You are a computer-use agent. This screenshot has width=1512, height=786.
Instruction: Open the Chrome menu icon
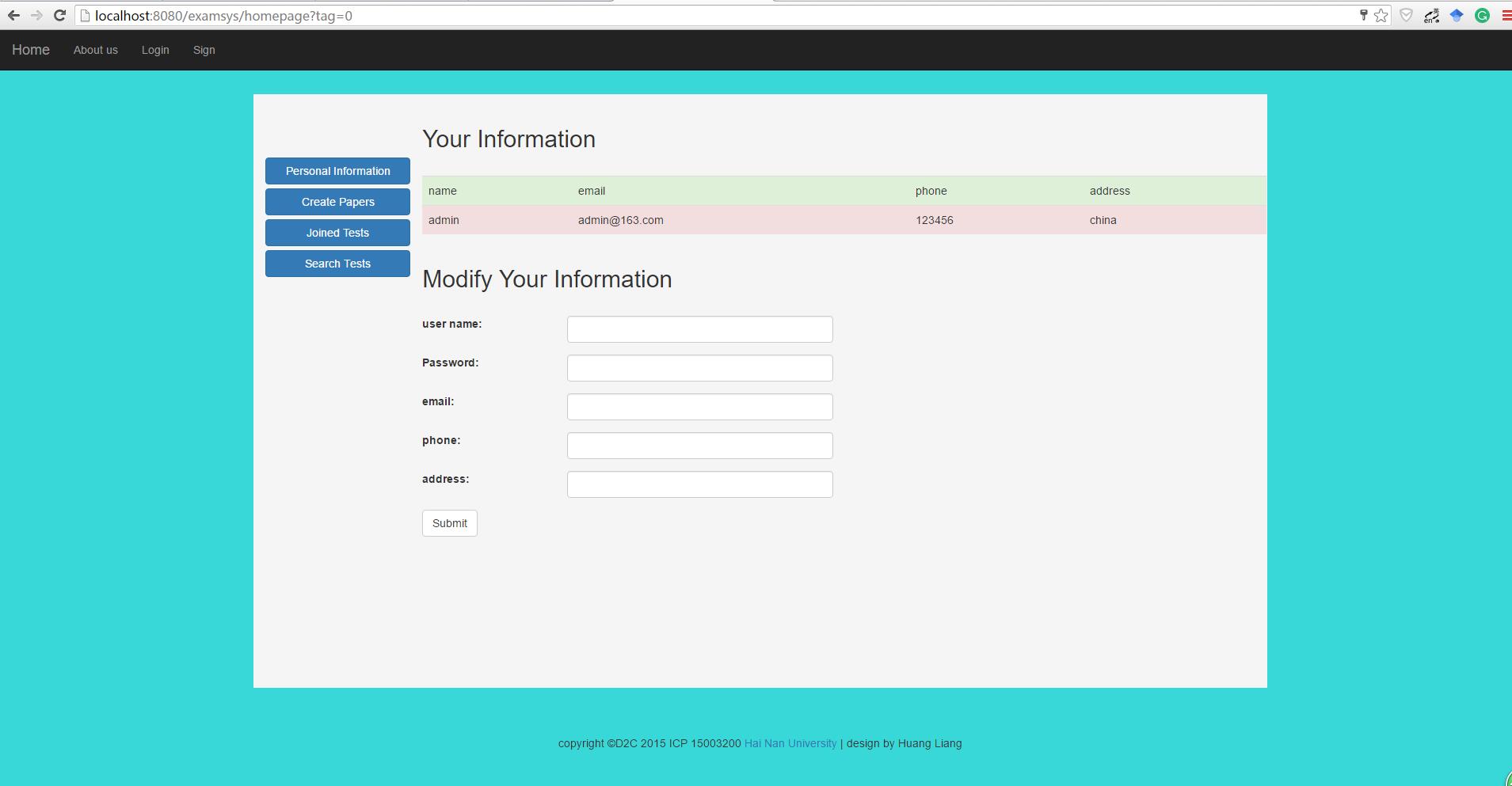(1506, 16)
